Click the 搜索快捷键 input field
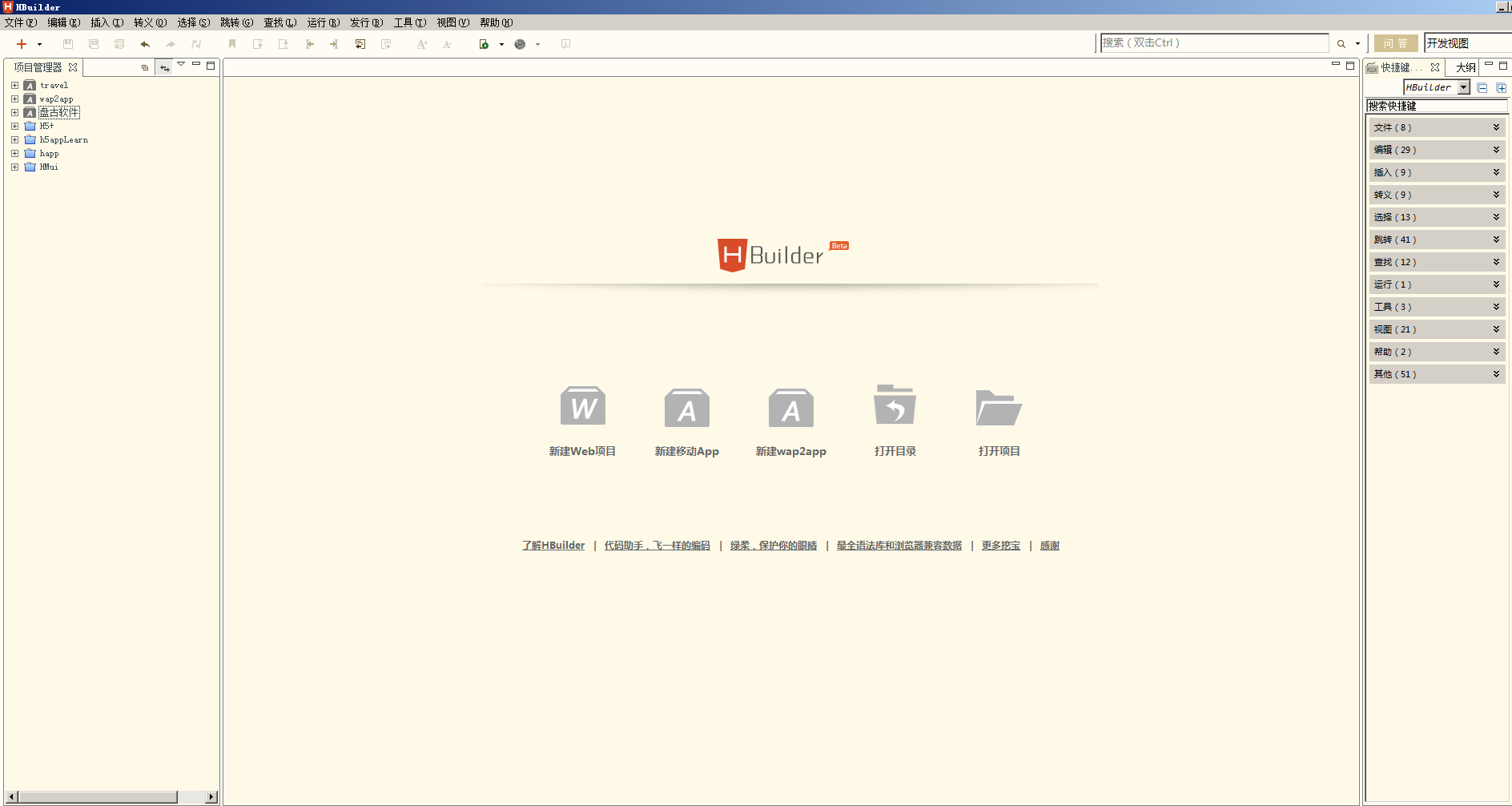Screen dimensions: 1512x806 tap(1437, 106)
